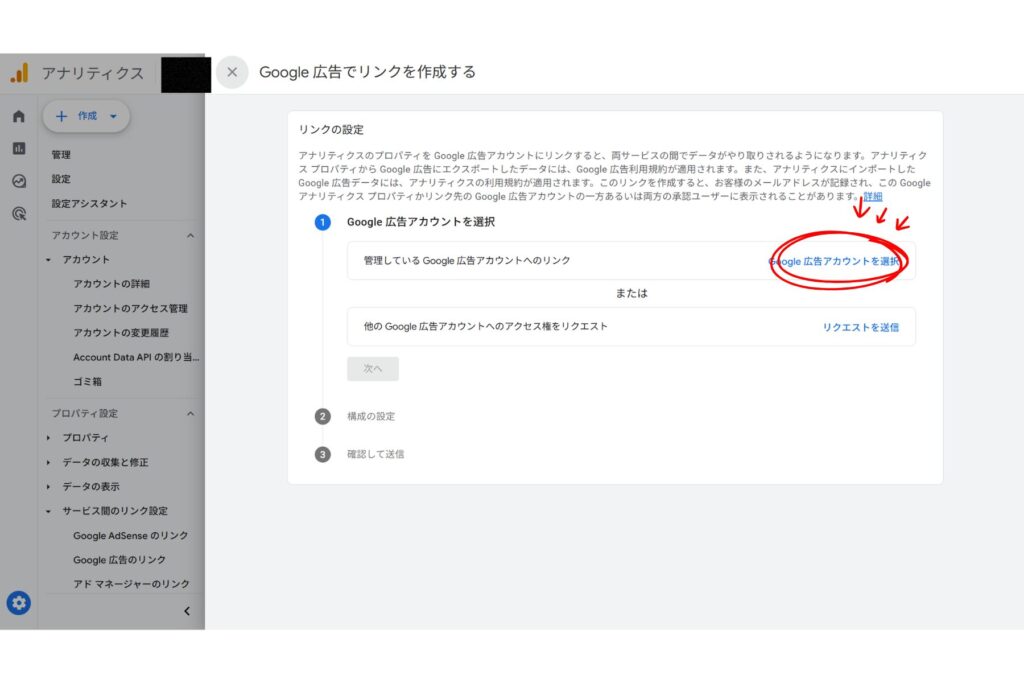Screen dimensions: 1024x683
Task: Click the 次へ button
Action: (373, 368)
